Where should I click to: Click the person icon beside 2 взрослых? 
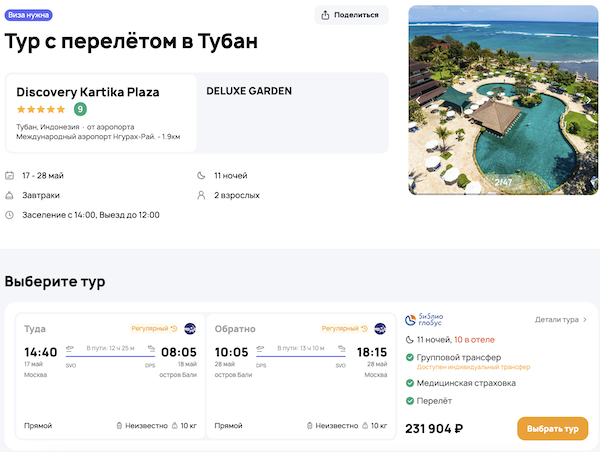[x=202, y=195]
